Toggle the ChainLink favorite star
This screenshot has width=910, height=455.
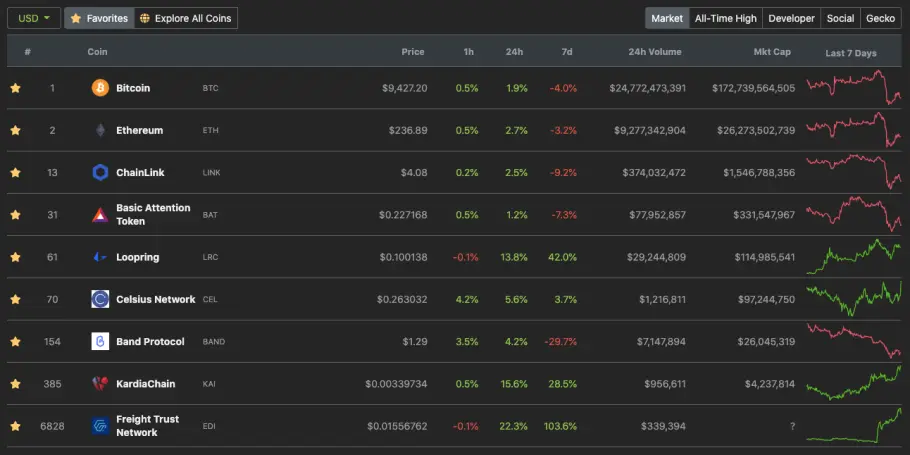coord(16,172)
